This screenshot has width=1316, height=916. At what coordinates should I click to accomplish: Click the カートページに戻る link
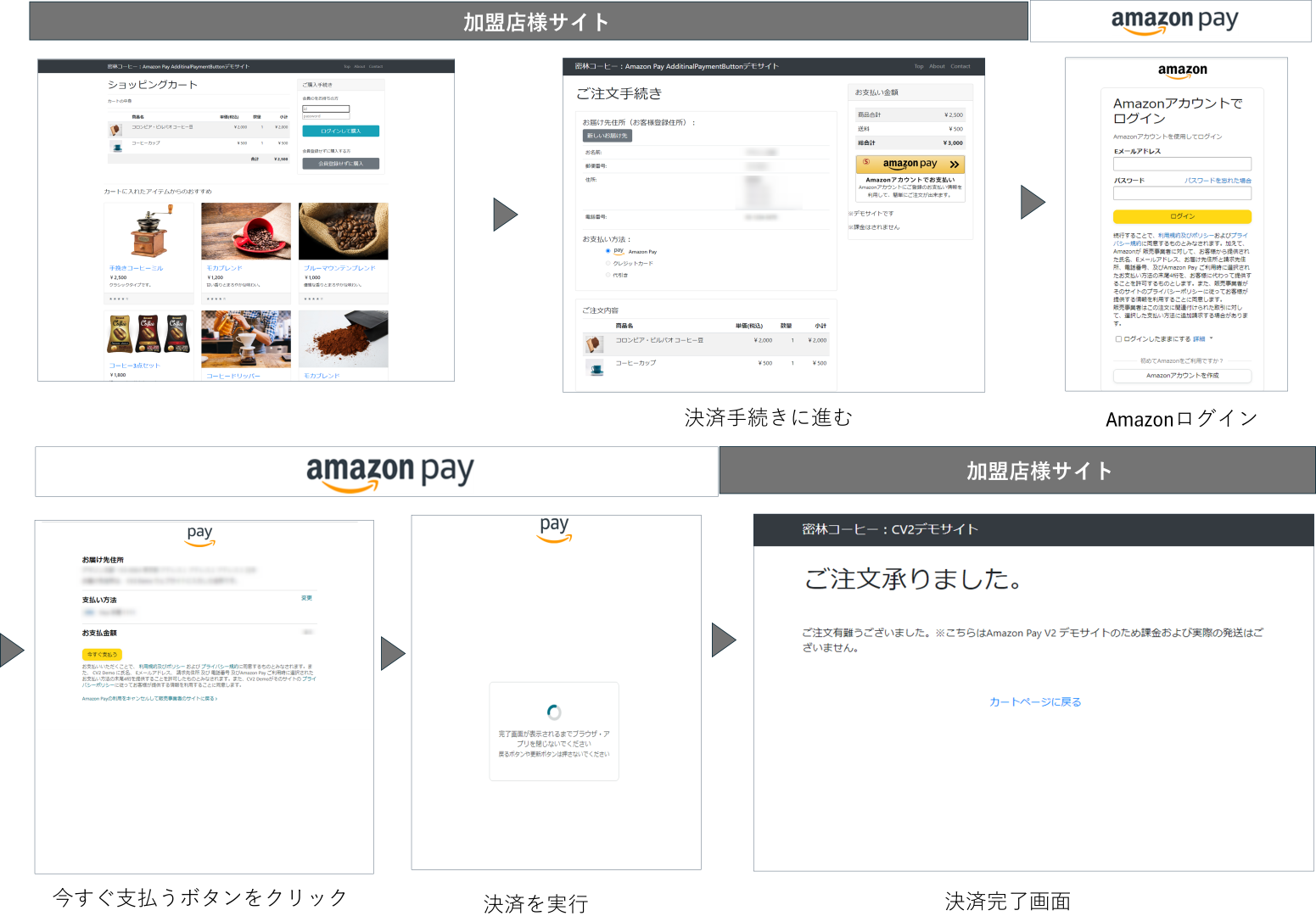1033,701
